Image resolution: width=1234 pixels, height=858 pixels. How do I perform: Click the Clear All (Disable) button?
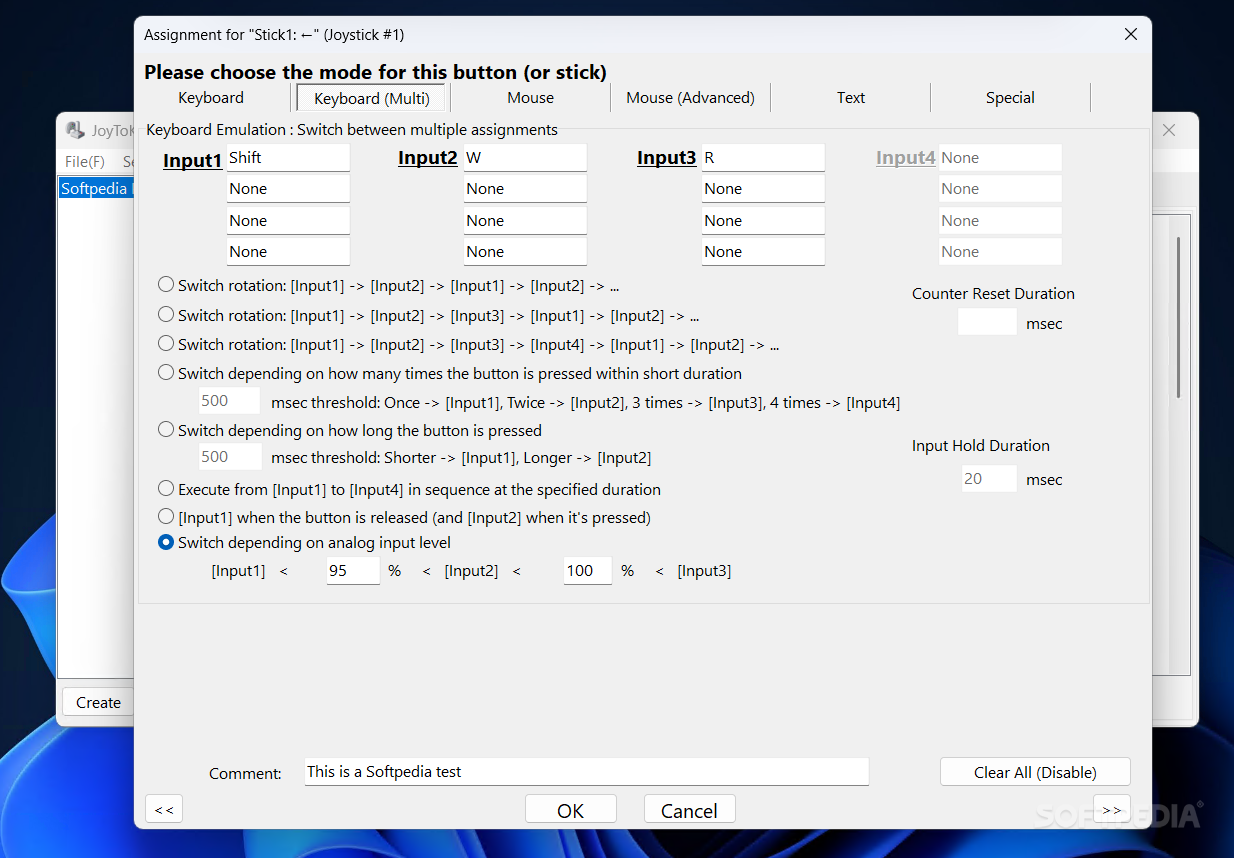[x=1035, y=772]
